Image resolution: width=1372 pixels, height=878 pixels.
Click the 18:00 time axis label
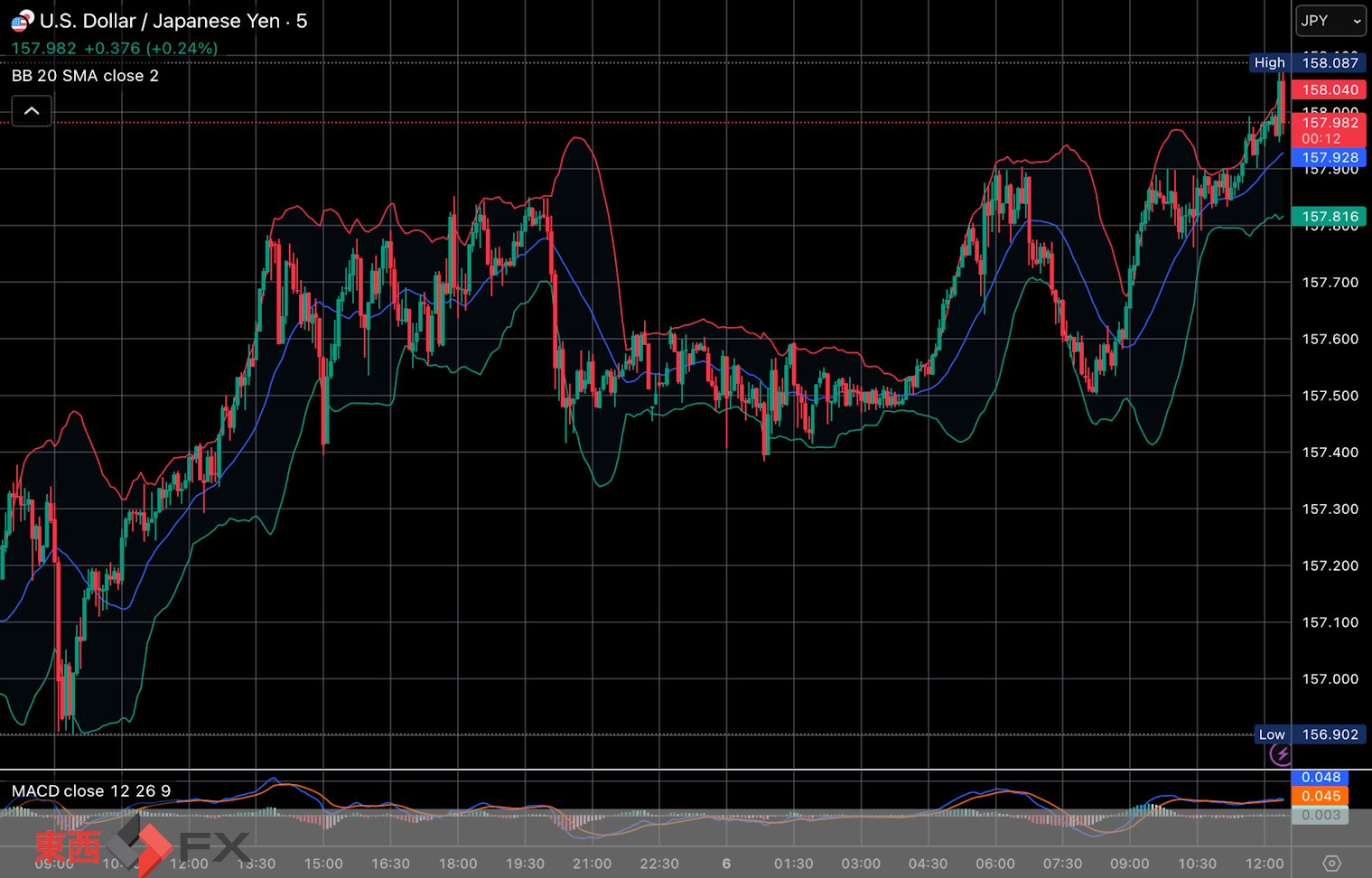(458, 864)
